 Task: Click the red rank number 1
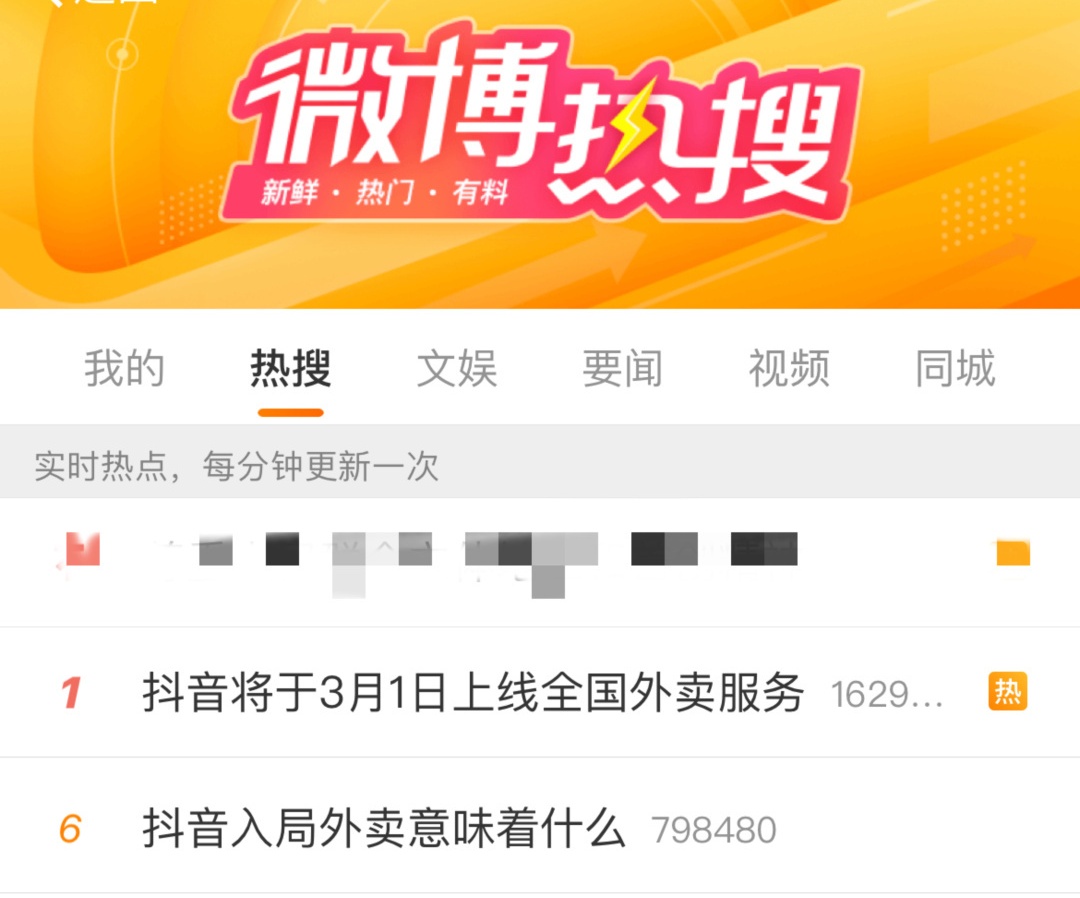pyautogui.click(x=71, y=693)
